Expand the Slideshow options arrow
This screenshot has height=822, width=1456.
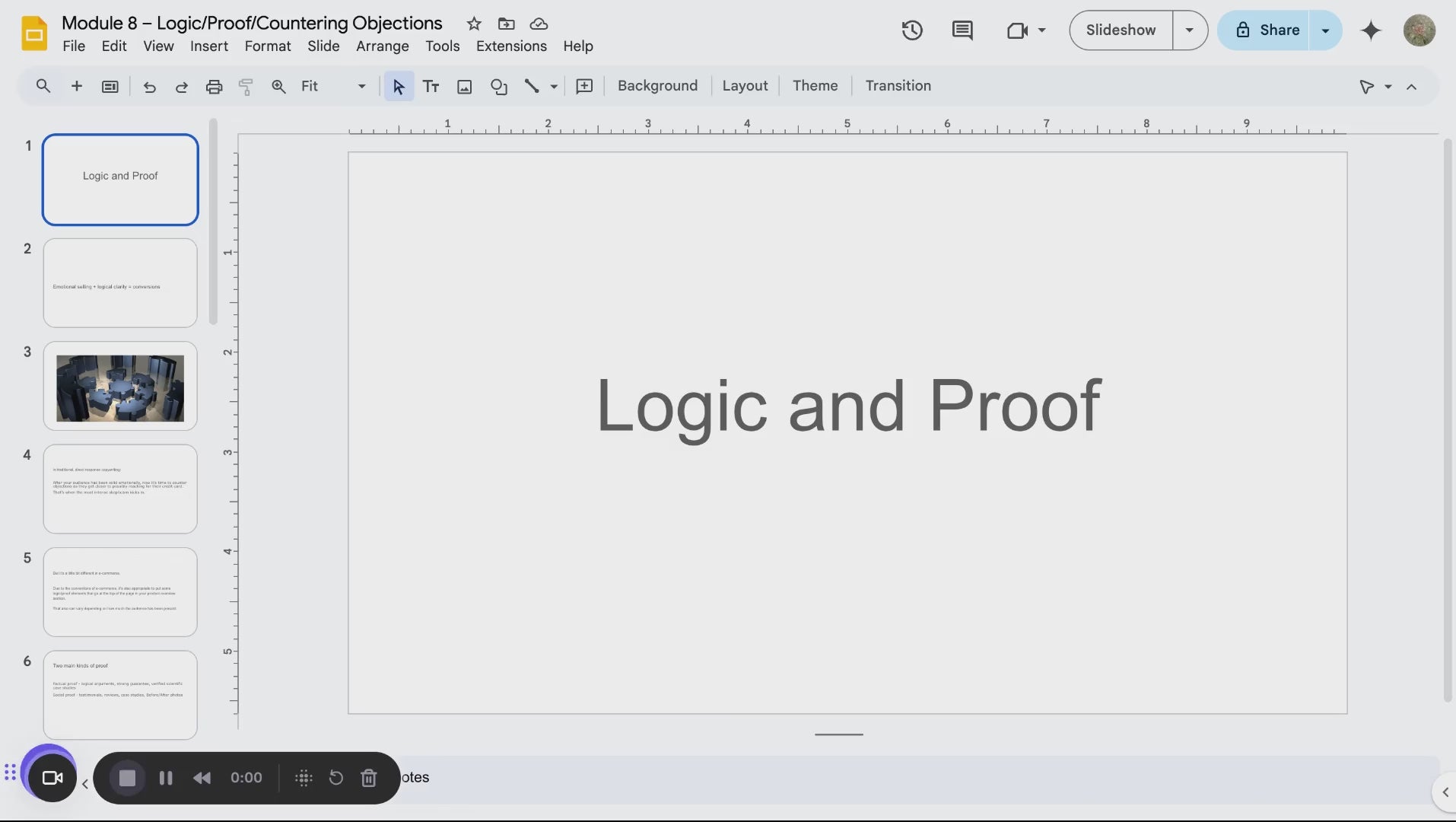[1189, 30]
